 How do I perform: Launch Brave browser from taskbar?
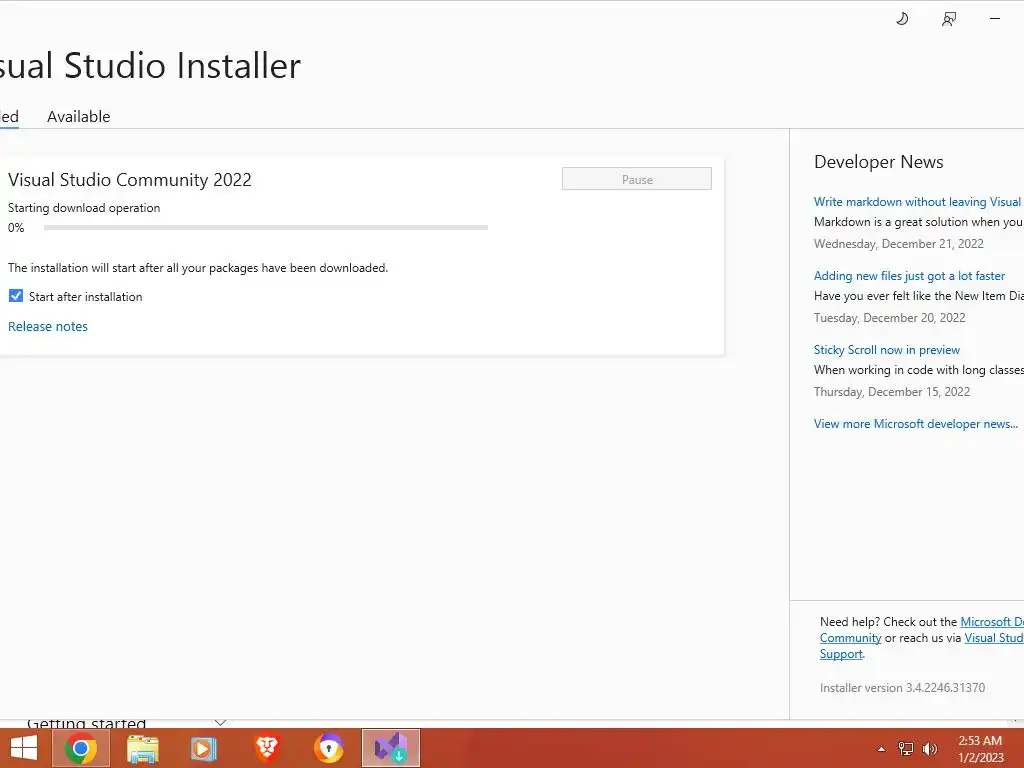point(266,748)
